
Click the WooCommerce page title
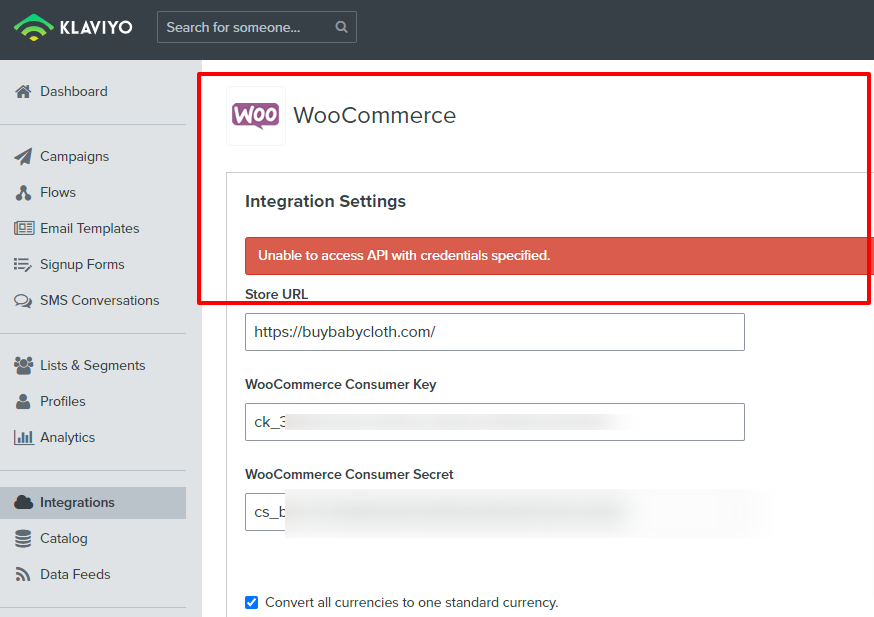pos(375,116)
